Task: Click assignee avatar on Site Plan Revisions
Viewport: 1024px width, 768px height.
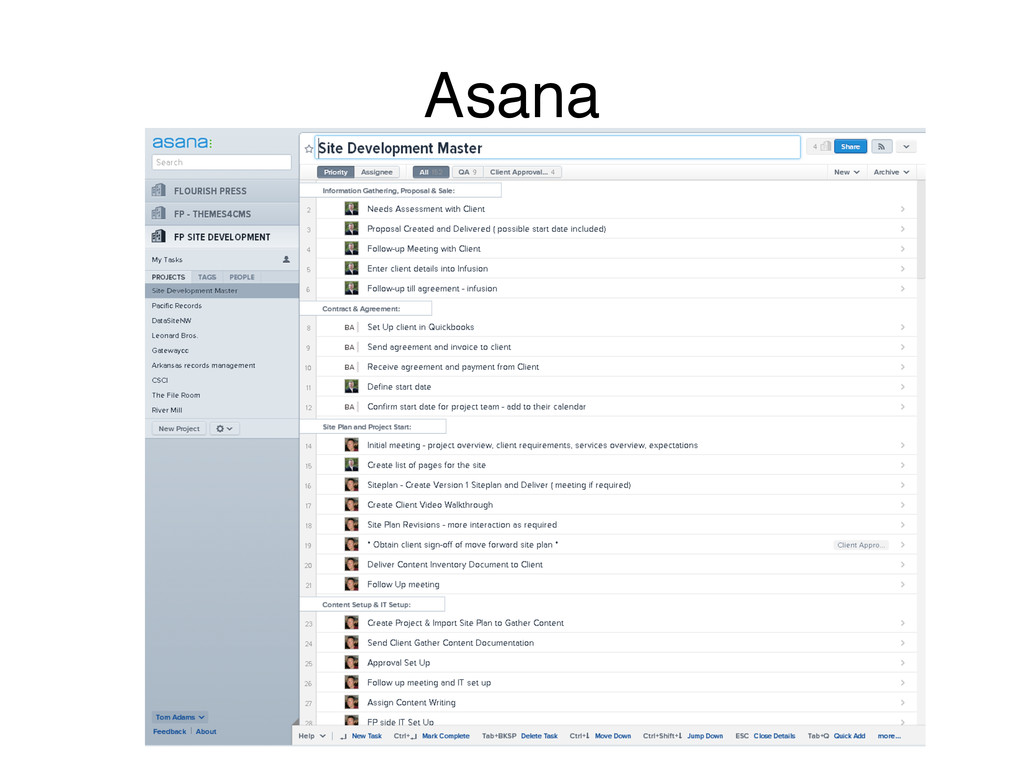Action: [351, 524]
